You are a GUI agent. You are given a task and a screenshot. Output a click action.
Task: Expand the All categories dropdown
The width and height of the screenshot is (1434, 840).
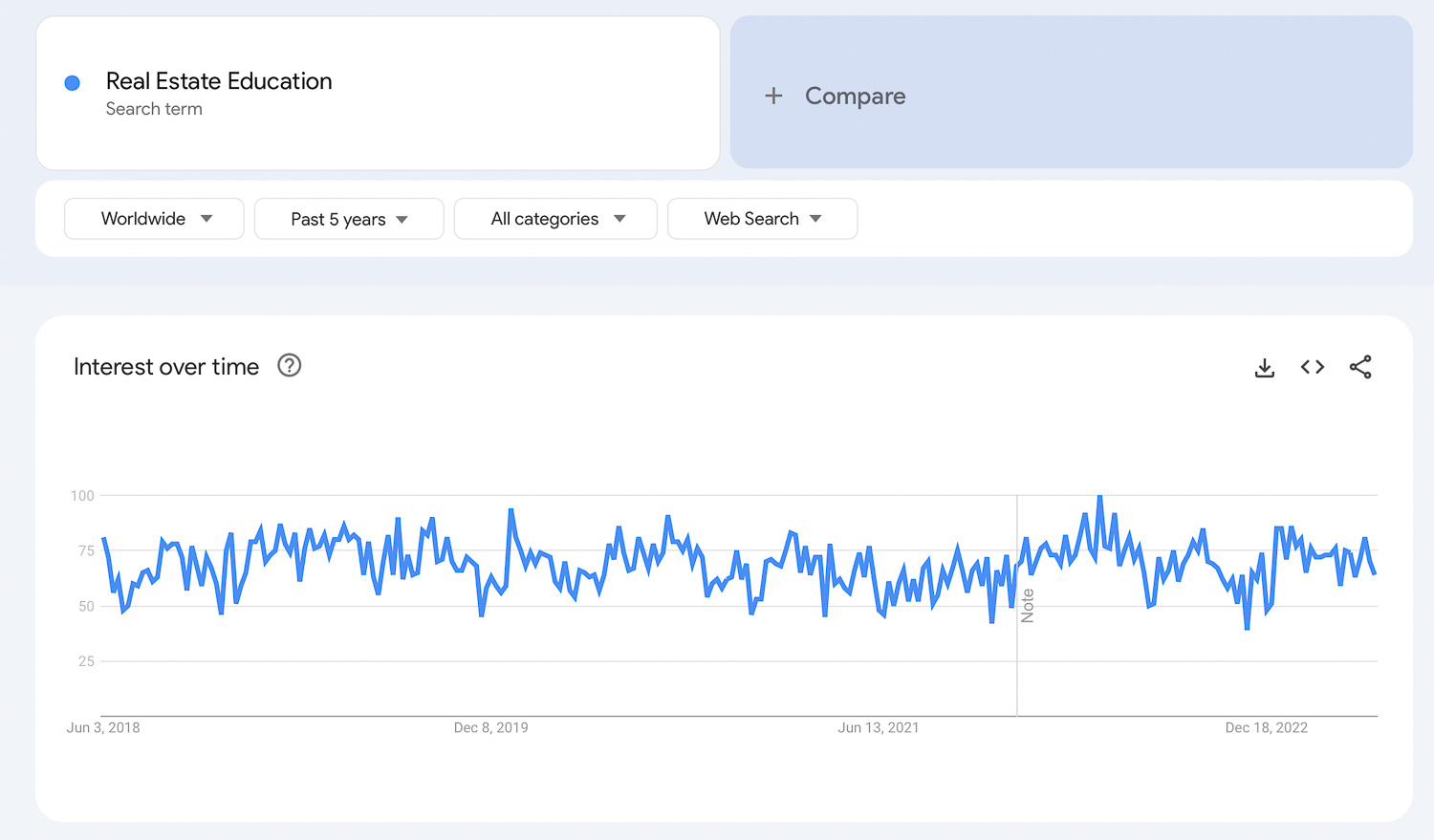pos(555,219)
